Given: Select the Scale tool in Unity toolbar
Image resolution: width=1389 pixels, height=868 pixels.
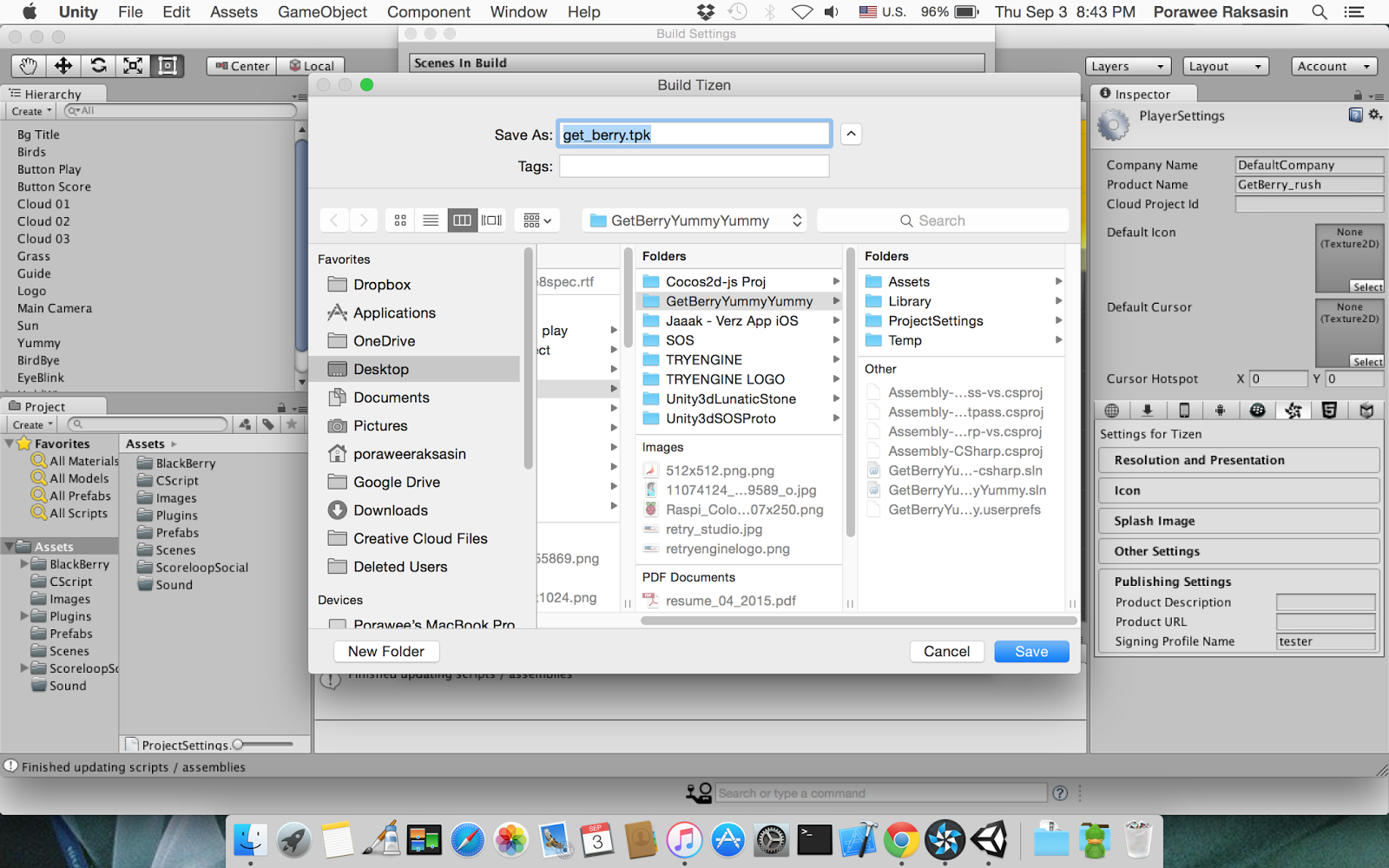Looking at the screenshot, I should 133,66.
